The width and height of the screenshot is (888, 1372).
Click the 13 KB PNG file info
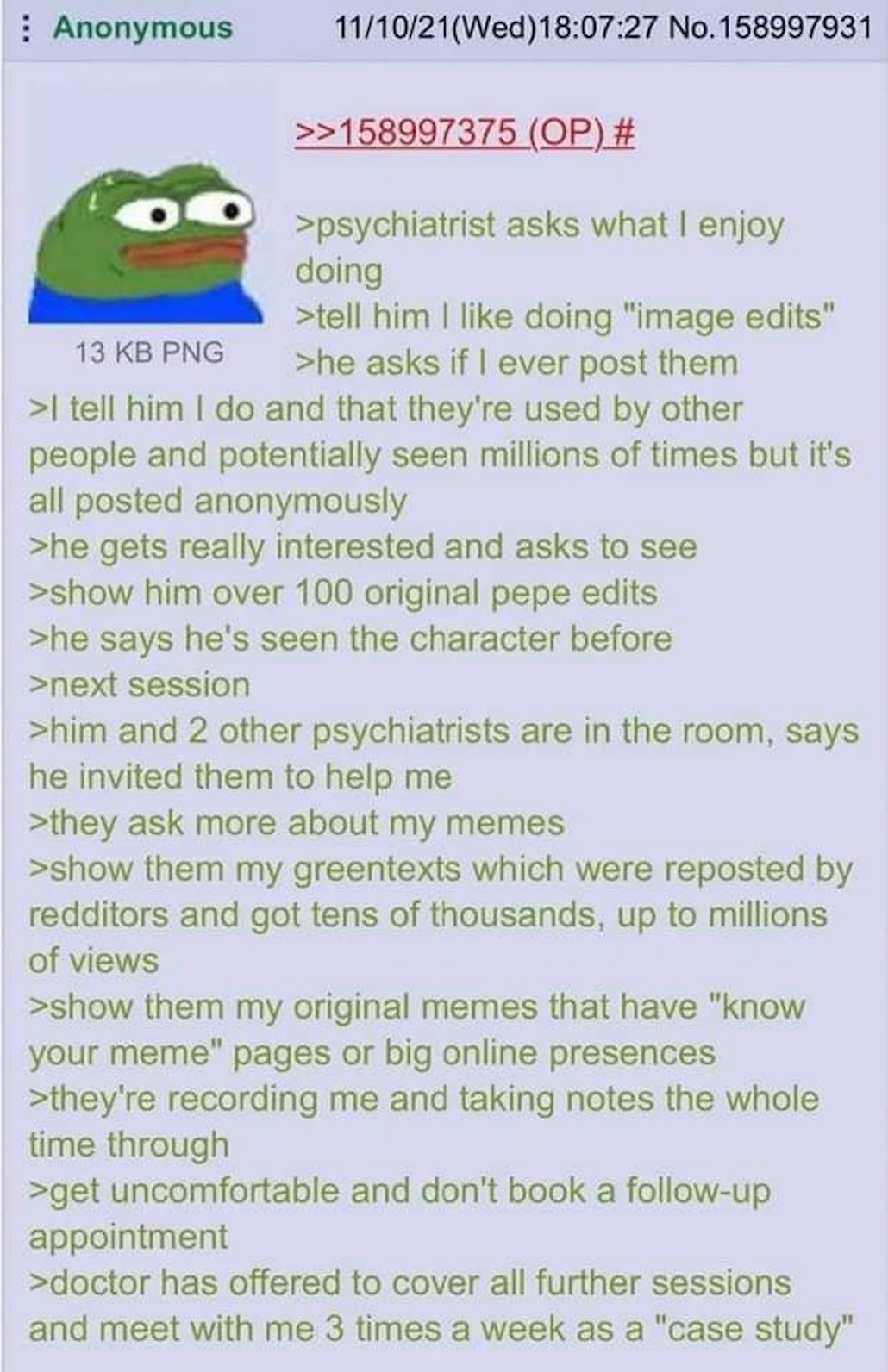point(149,352)
